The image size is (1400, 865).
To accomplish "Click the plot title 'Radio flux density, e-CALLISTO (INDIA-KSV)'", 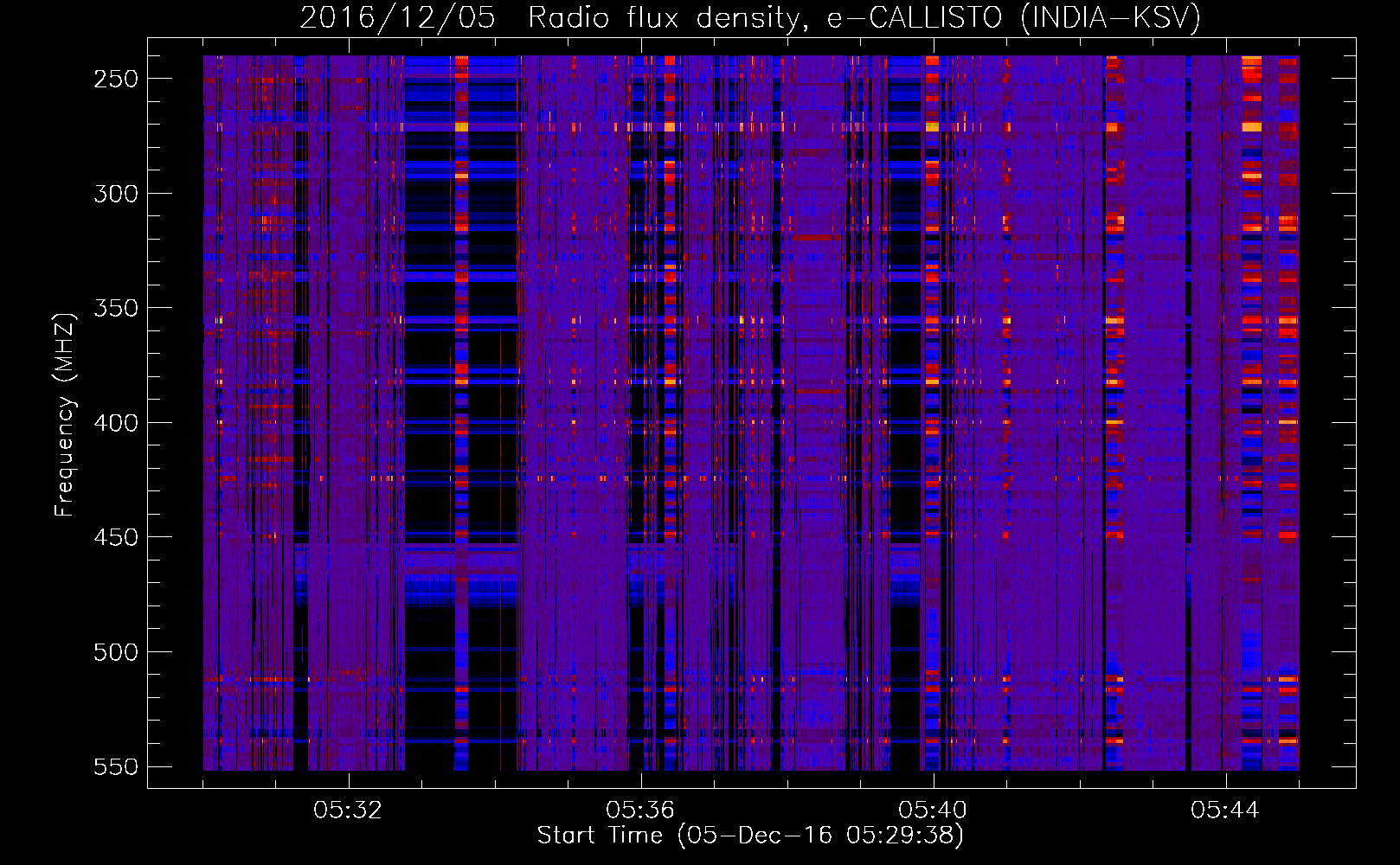I will [864, 18].
